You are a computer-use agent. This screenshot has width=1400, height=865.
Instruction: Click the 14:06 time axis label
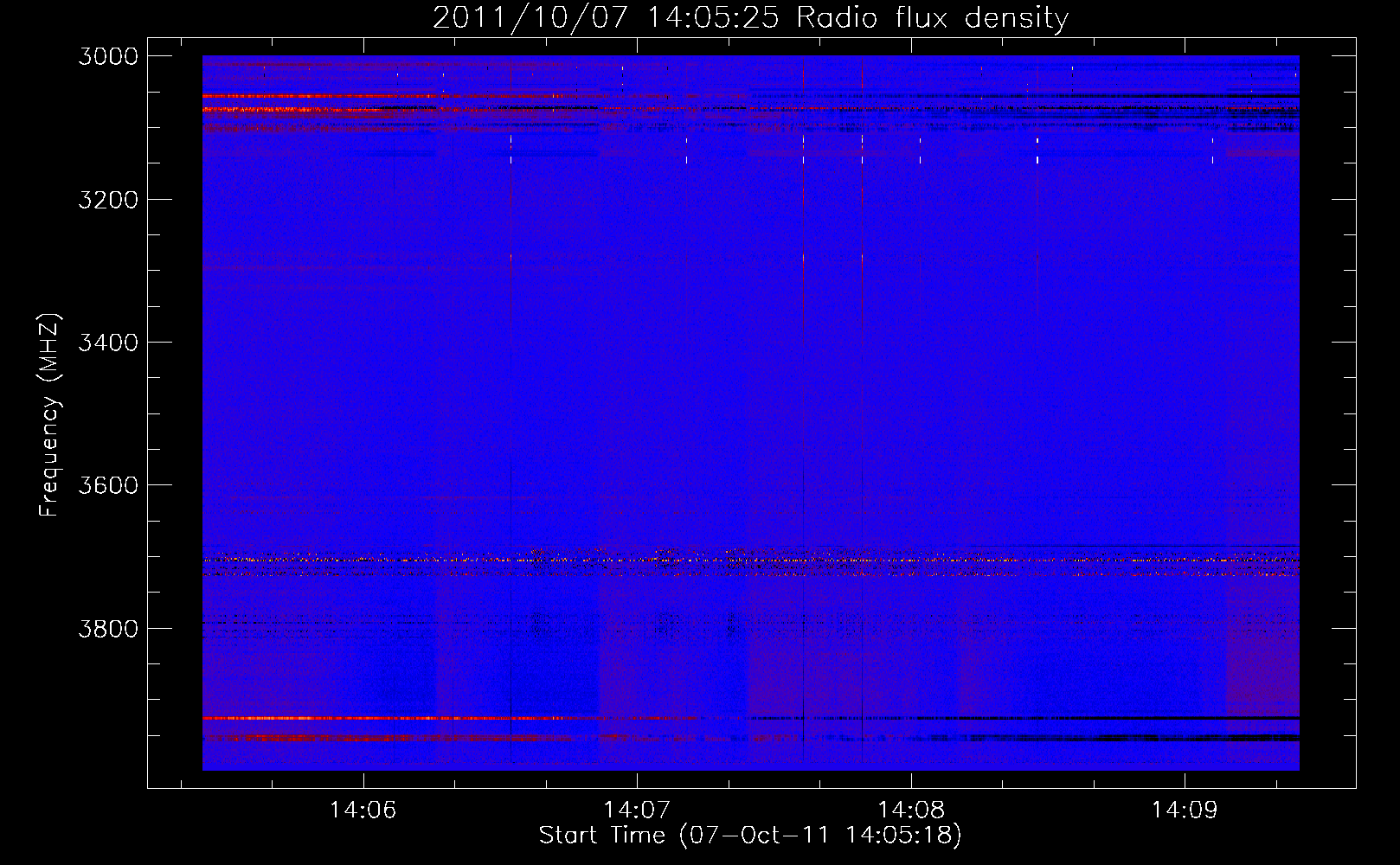[x=363, y=811]
